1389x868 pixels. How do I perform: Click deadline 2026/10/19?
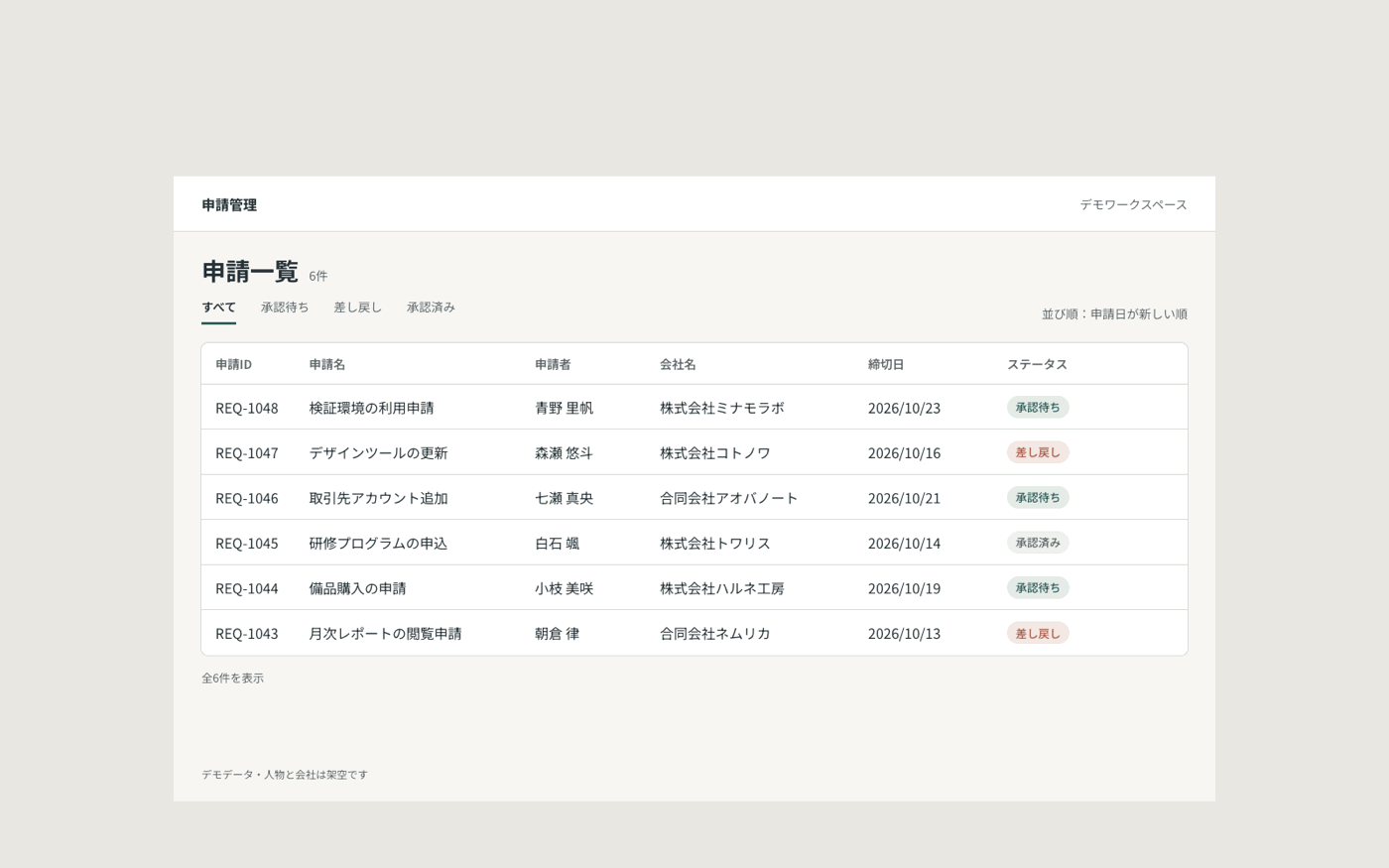904,588
